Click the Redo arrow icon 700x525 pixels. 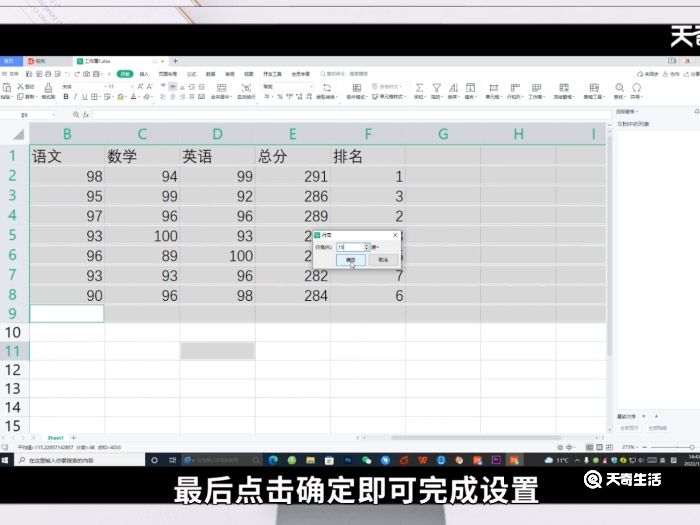point(77,74)
